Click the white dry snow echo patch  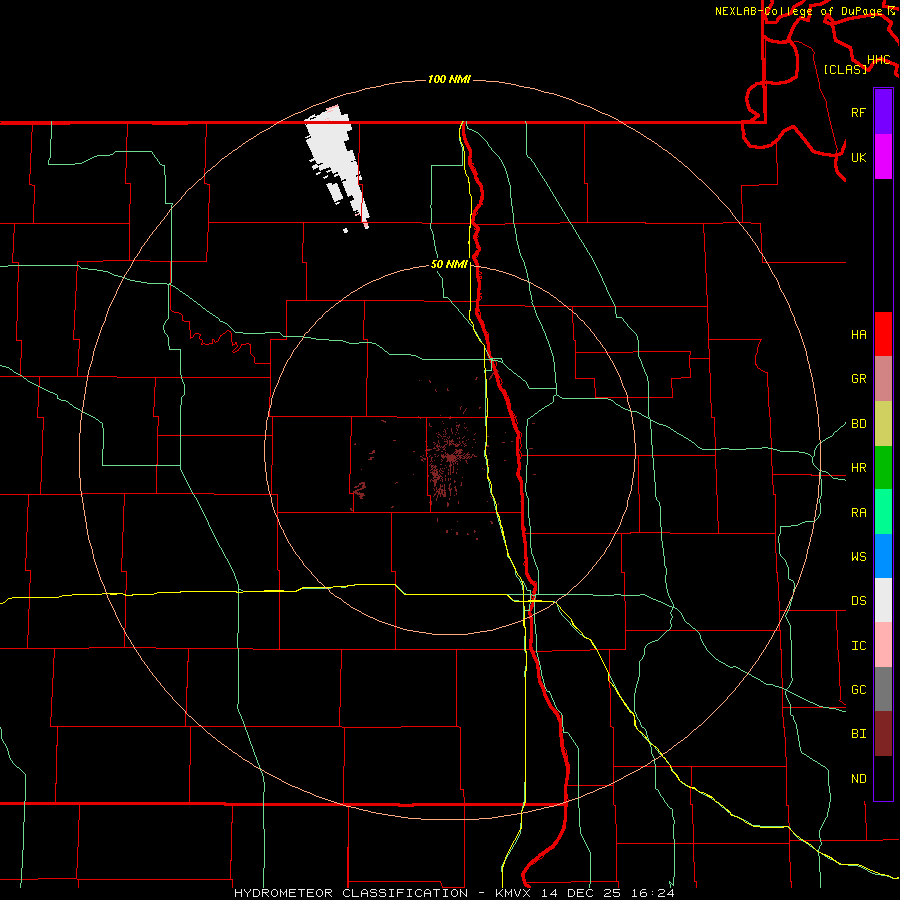(x=336, y=155)
